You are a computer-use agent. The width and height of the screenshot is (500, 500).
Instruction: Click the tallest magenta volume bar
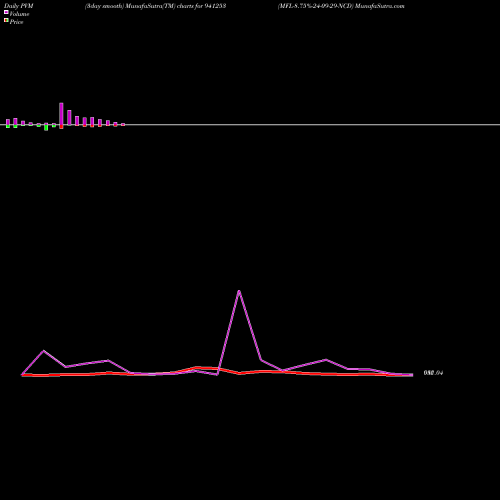tap(61, 114)
